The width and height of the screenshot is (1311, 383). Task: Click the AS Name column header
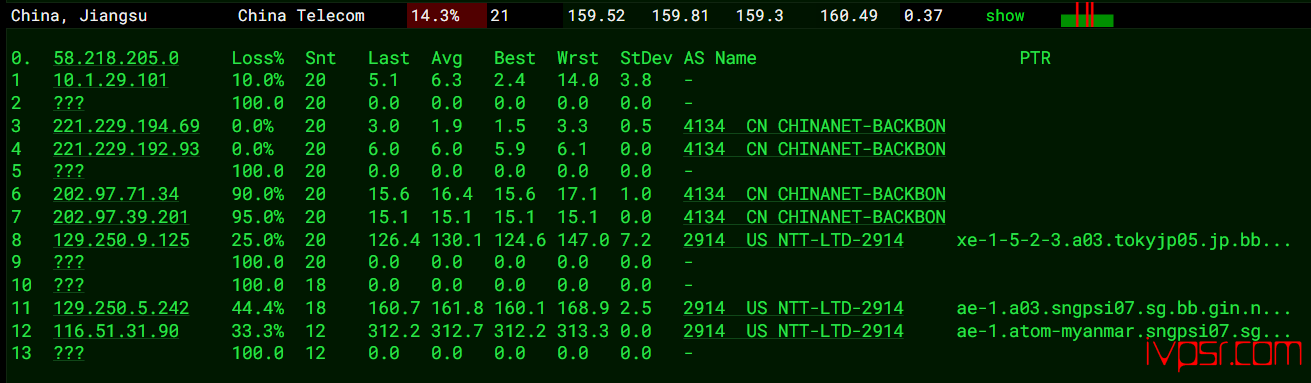720,59
